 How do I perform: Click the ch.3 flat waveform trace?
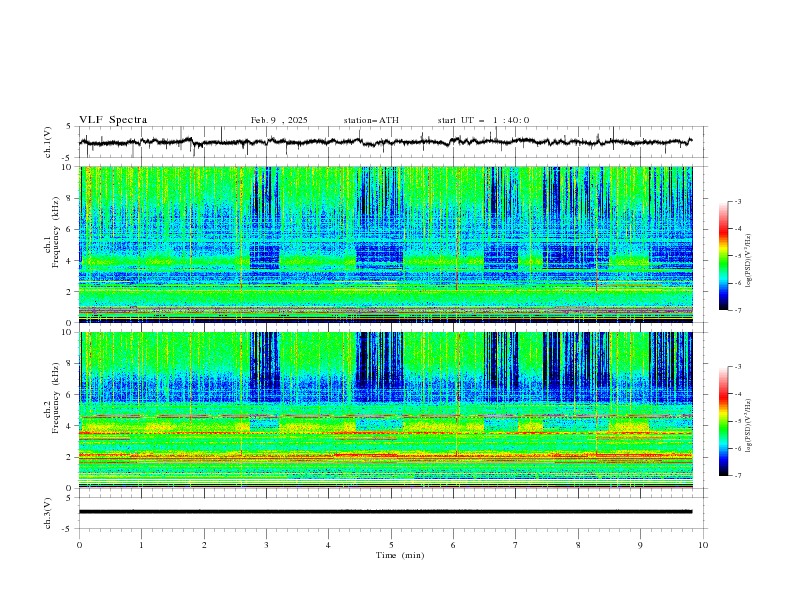[x=385, y=512]
